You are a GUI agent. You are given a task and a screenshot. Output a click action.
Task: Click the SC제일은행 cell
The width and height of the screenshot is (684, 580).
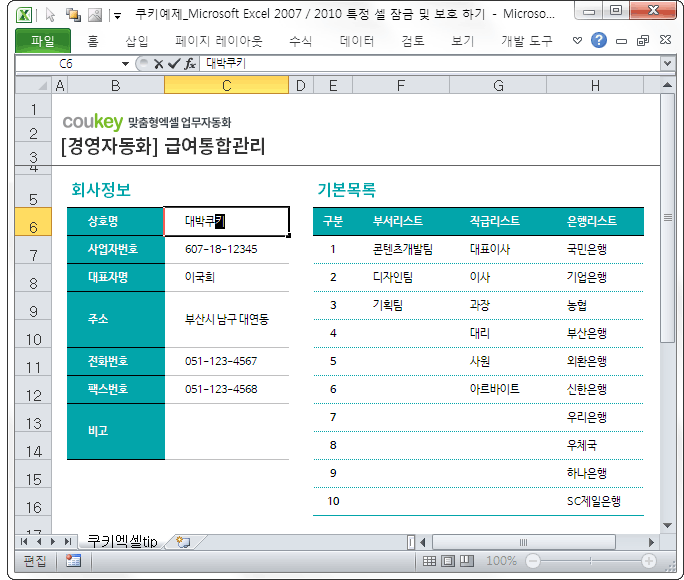593,501
